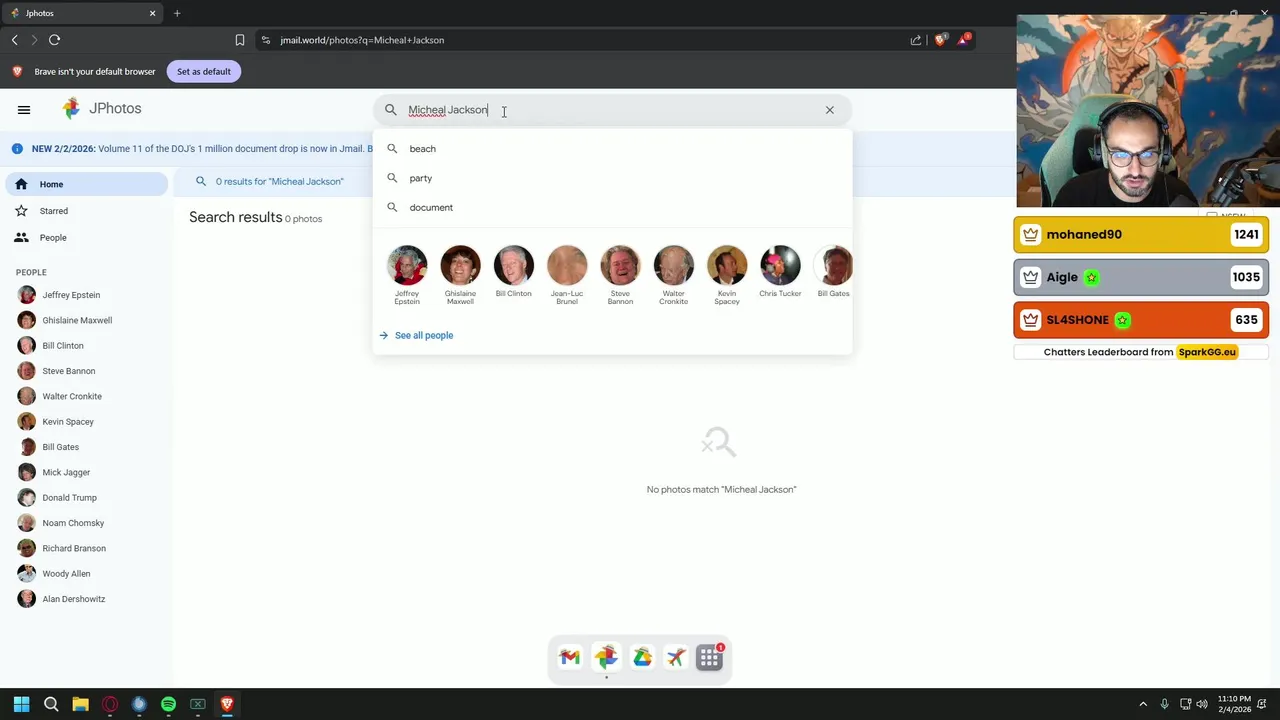Click '0 results for Micheal Jackson' chip
The image size is (1280, 720).
point(270,181)
